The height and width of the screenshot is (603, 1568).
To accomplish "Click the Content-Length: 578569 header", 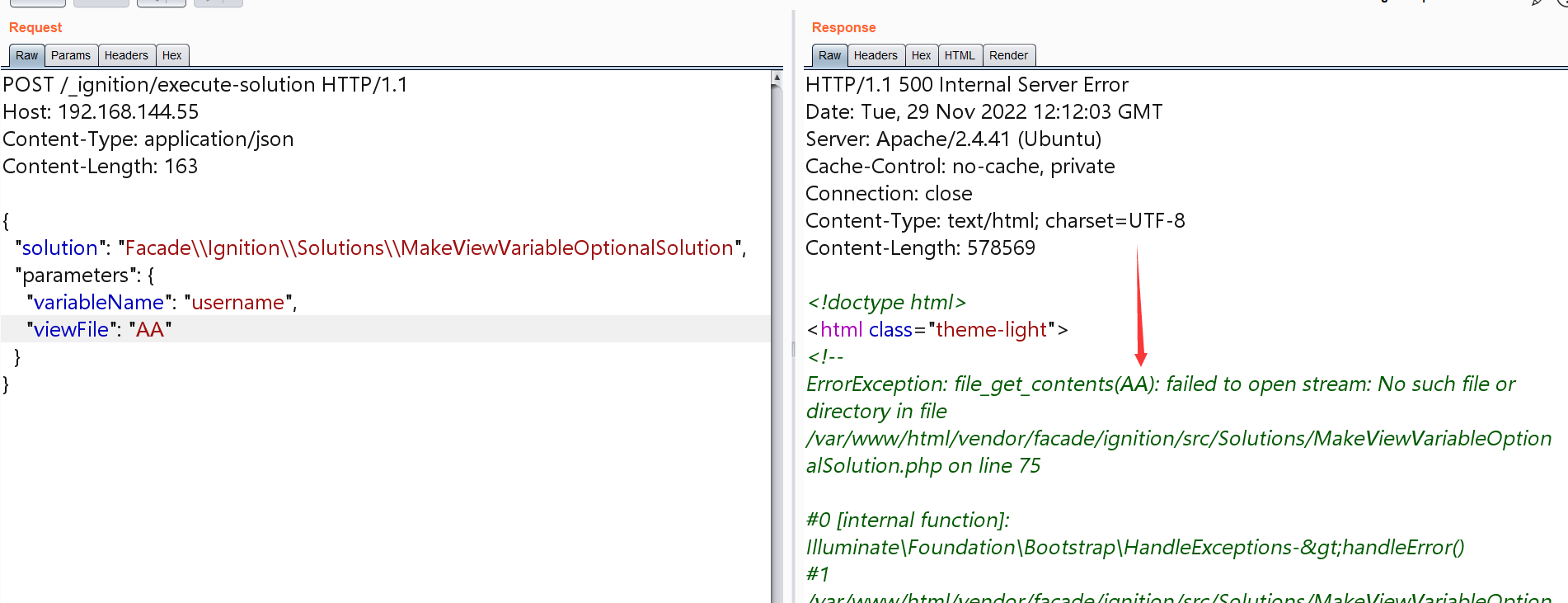I will 920,248.
